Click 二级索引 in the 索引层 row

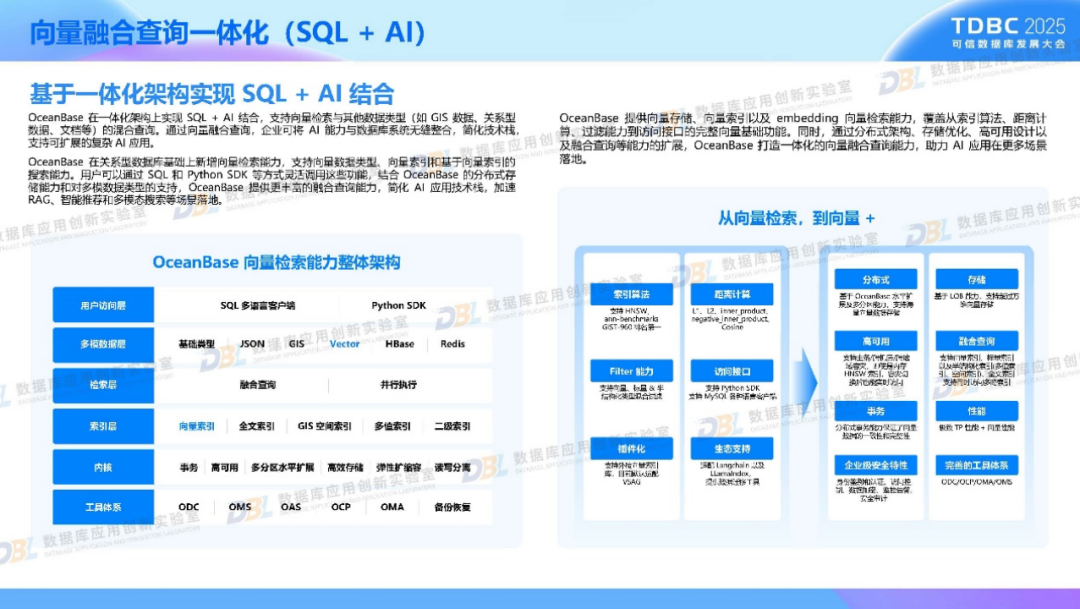click(x=453, y=426)
